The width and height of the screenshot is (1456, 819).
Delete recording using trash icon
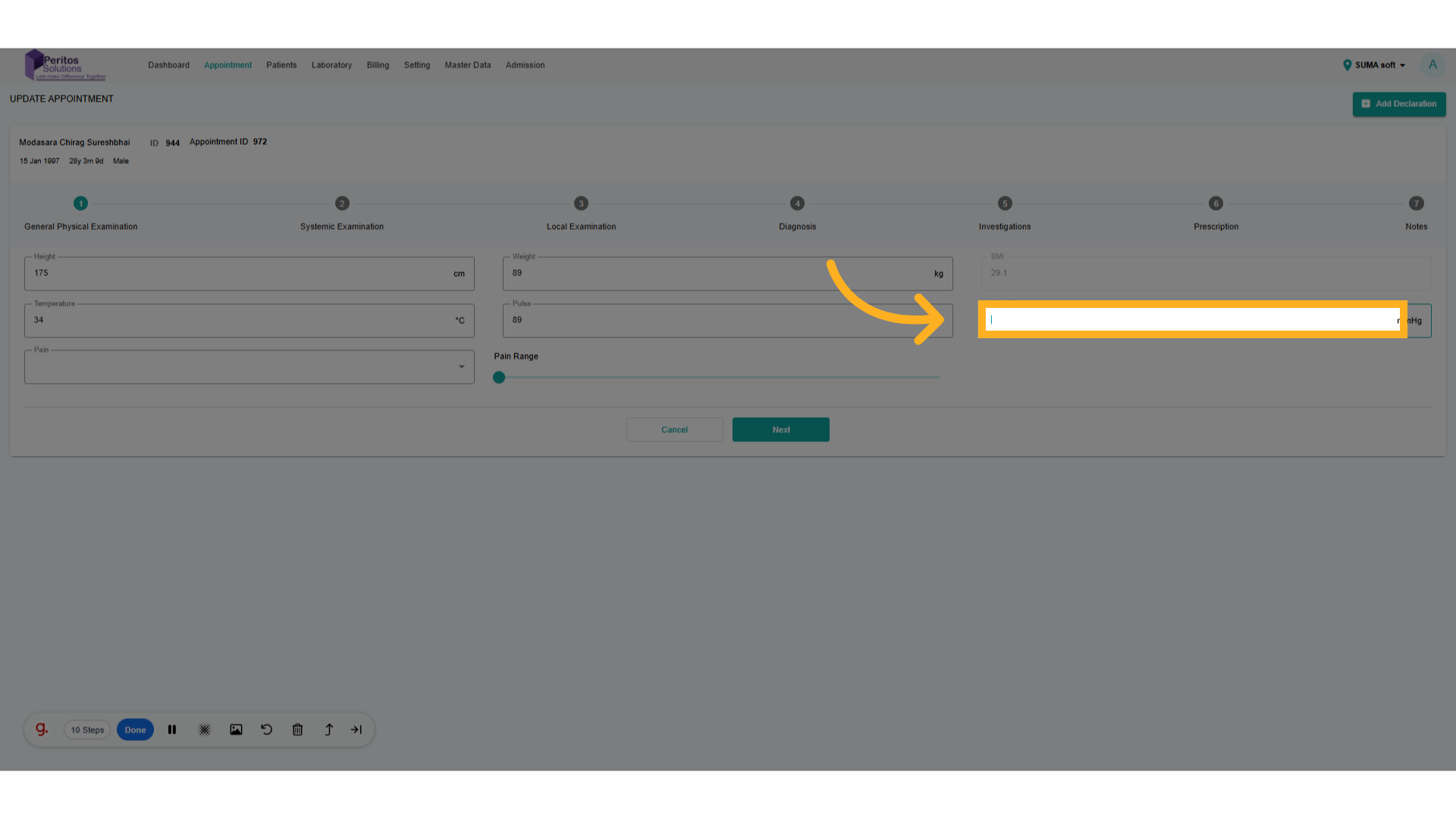[x=297, y=730]
